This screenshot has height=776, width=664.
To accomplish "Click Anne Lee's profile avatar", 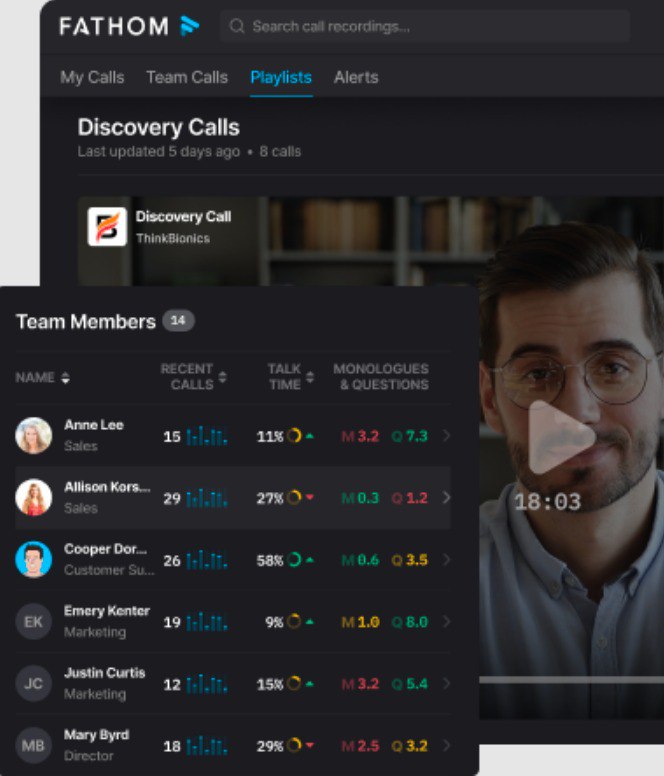I will tap(33, 435).
